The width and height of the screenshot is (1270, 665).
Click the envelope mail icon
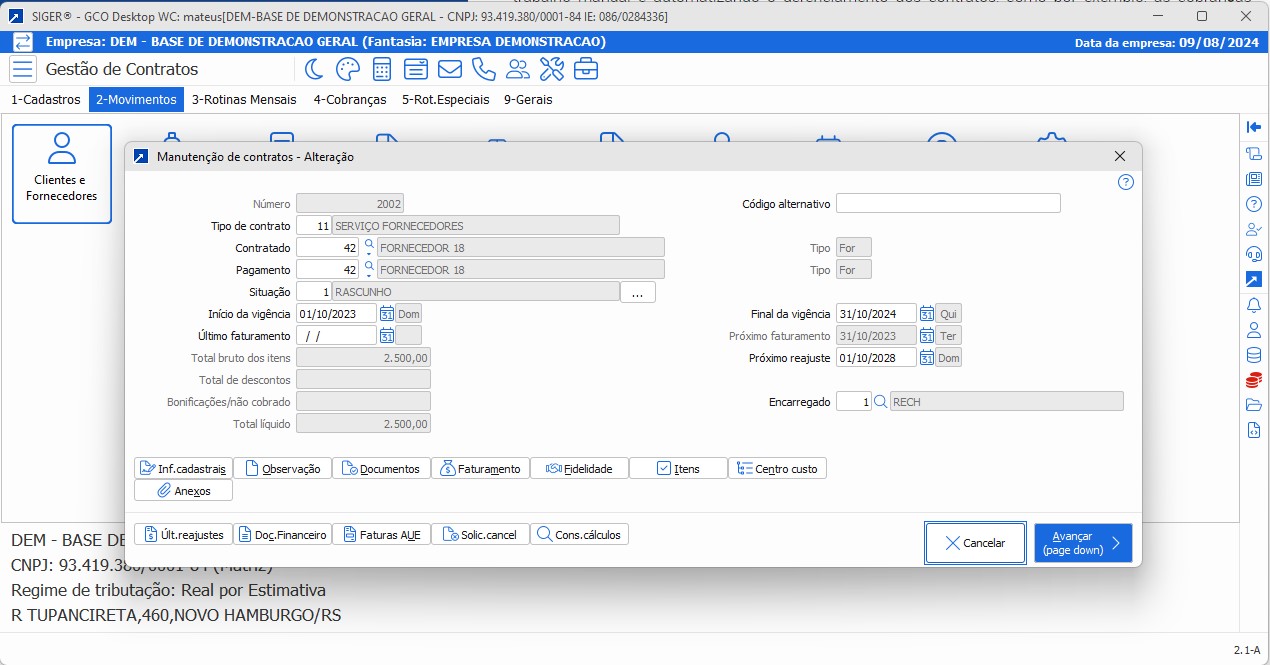450,69
